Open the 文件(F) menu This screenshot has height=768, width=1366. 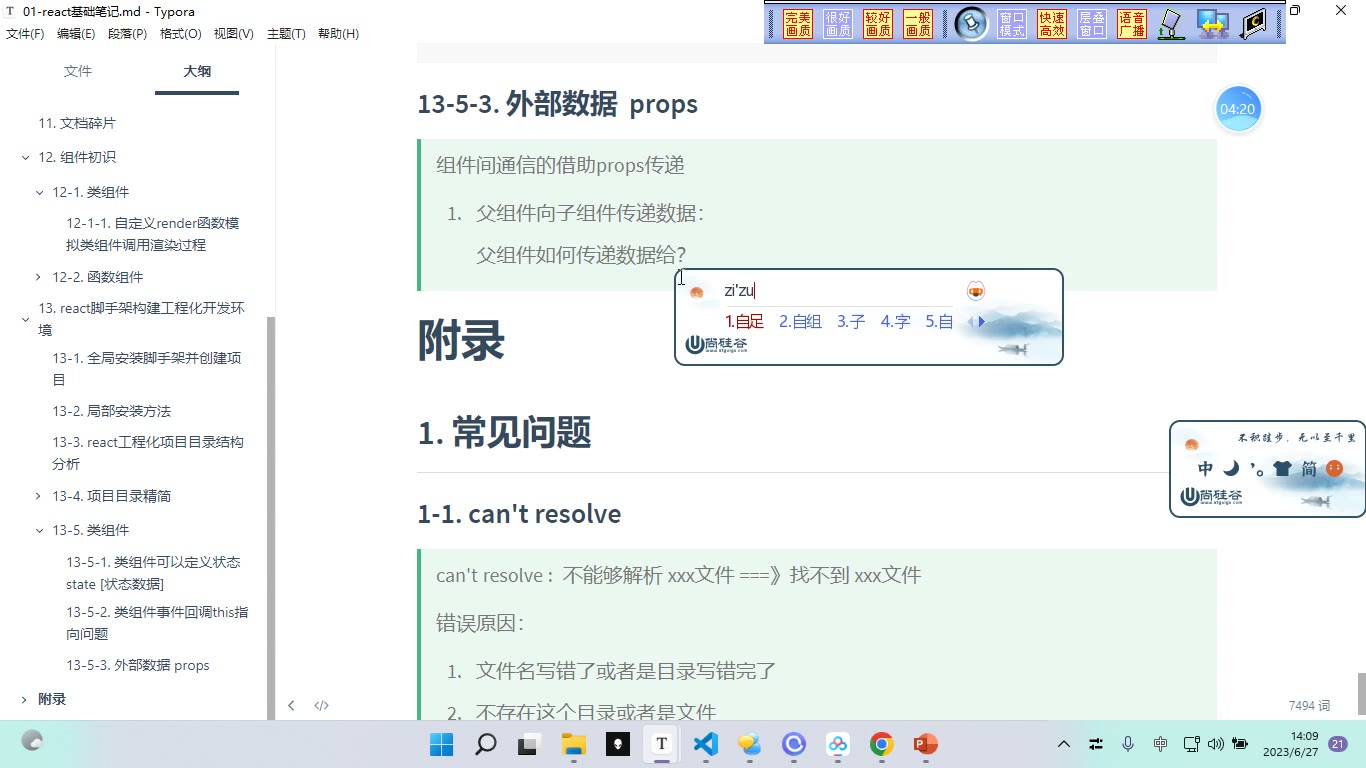coord(25,33)
